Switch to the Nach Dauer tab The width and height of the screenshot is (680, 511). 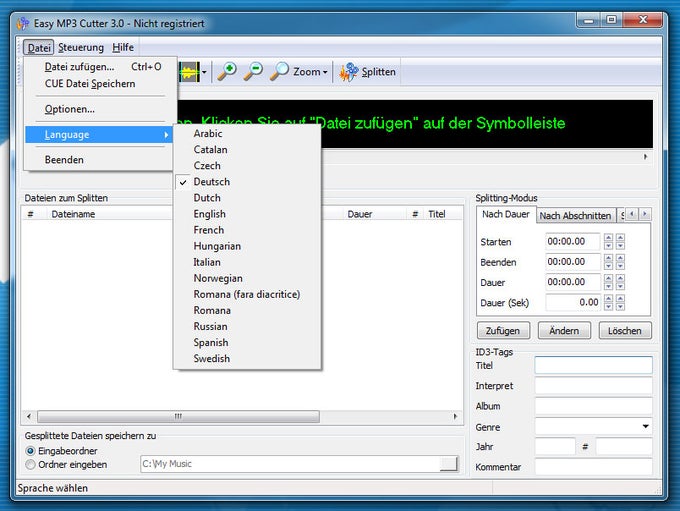(506, 214)
